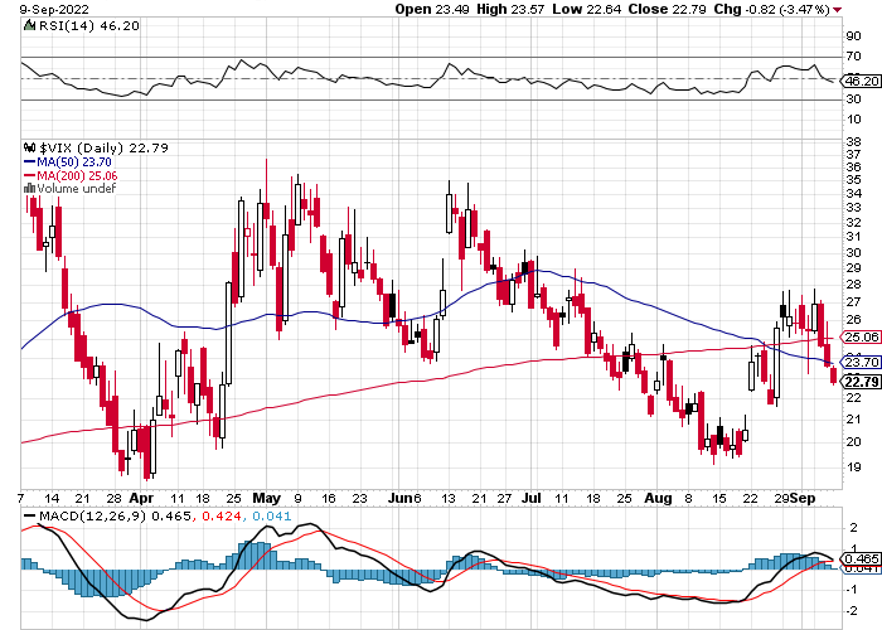Screen dimensions: 882x630
Task: Select the Jul label on the date axis
Action: click(538, 496)
